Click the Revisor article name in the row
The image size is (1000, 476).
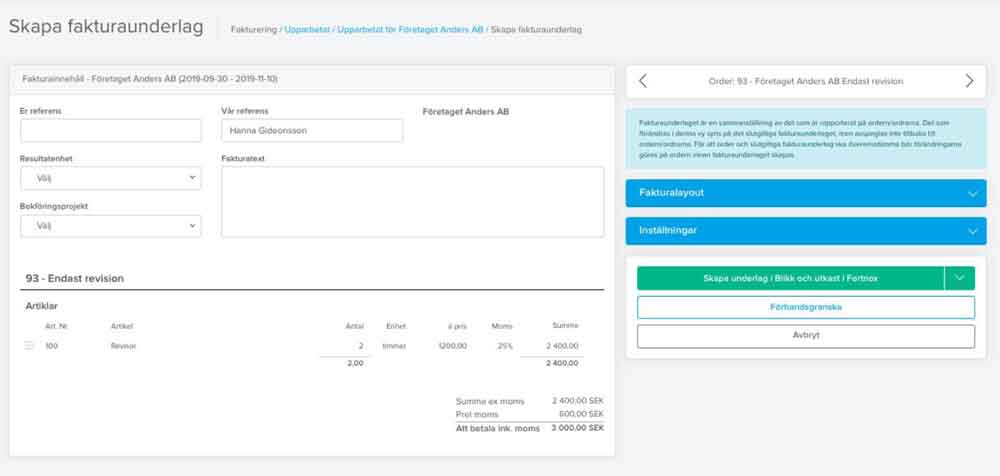[x=124, y=346]
